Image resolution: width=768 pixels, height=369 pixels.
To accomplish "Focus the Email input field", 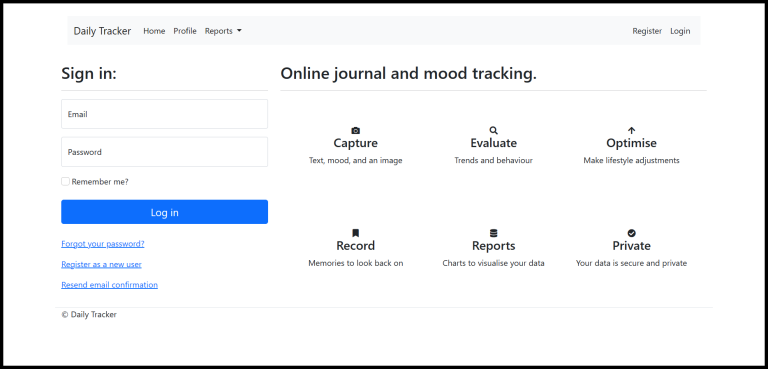I will [x=165, y=114].
